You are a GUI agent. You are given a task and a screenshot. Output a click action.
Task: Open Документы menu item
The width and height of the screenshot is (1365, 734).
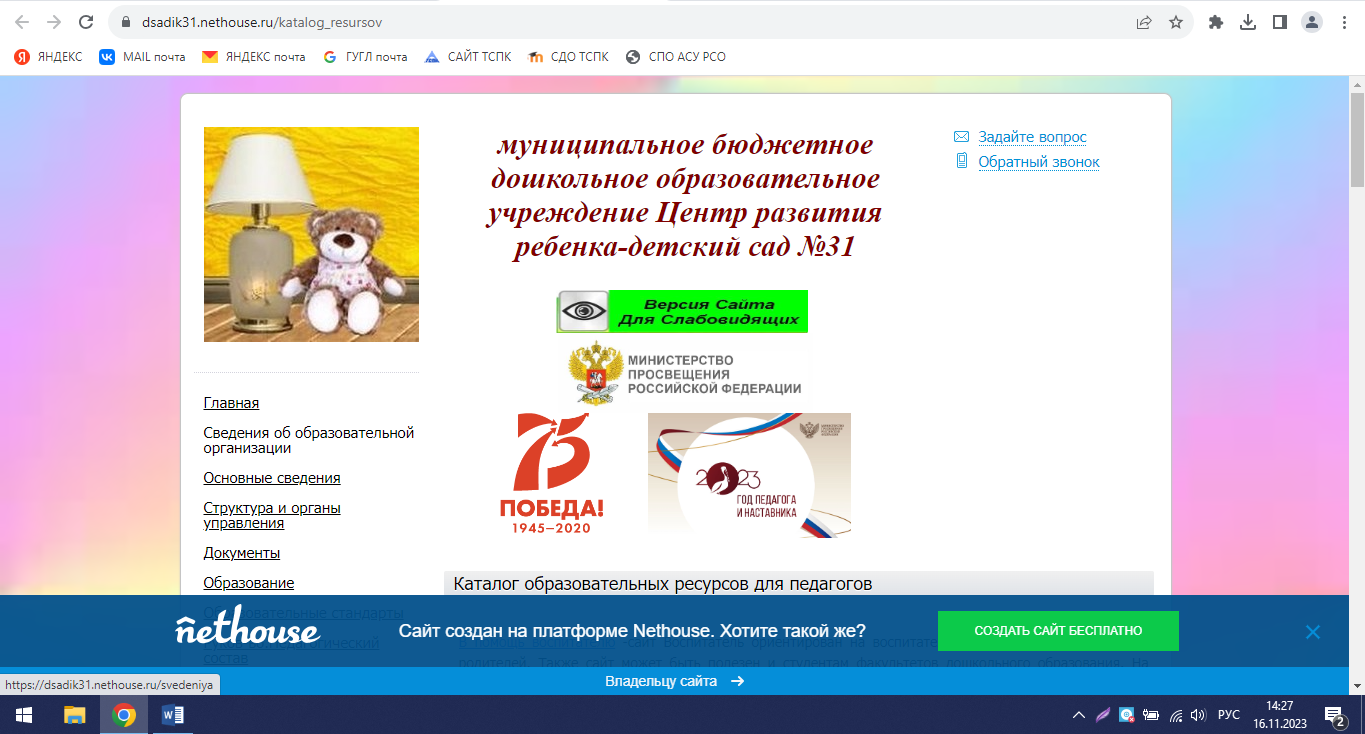point(241,553)
